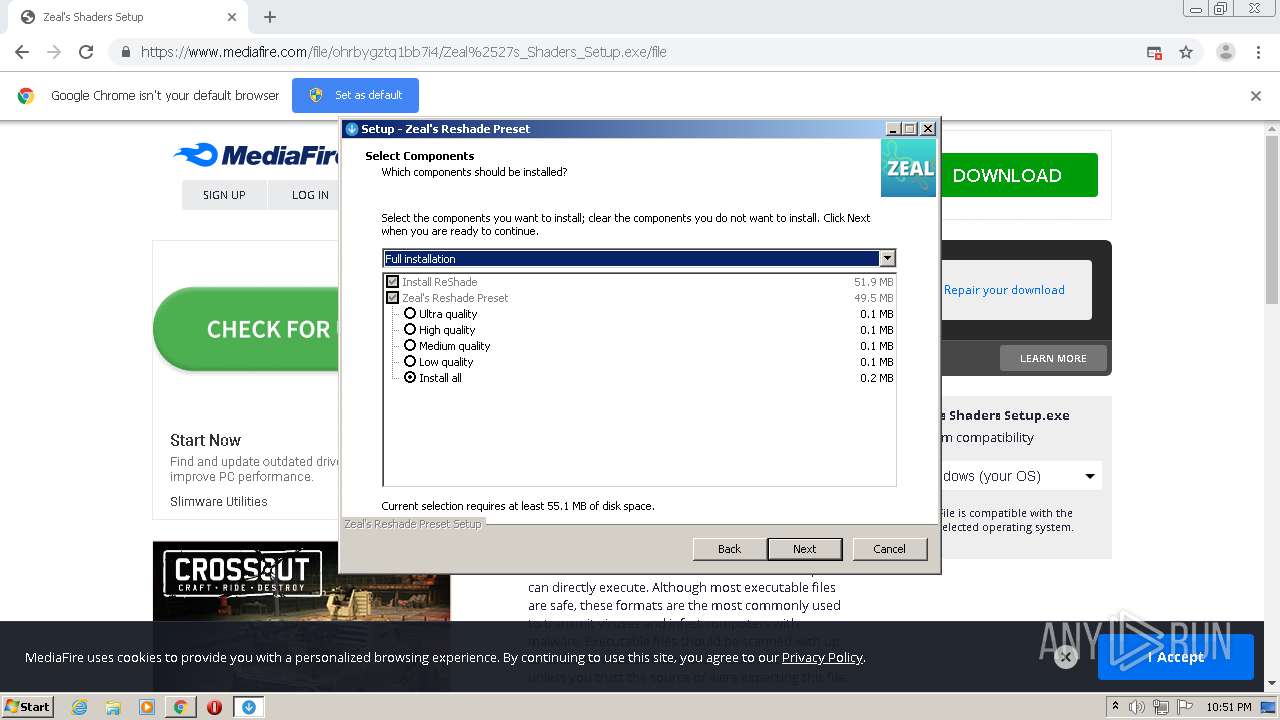The width and height of the screenshot is (1280, 720).
Task: Click the Start Now ad heading
Action: (x=205, y=440)
